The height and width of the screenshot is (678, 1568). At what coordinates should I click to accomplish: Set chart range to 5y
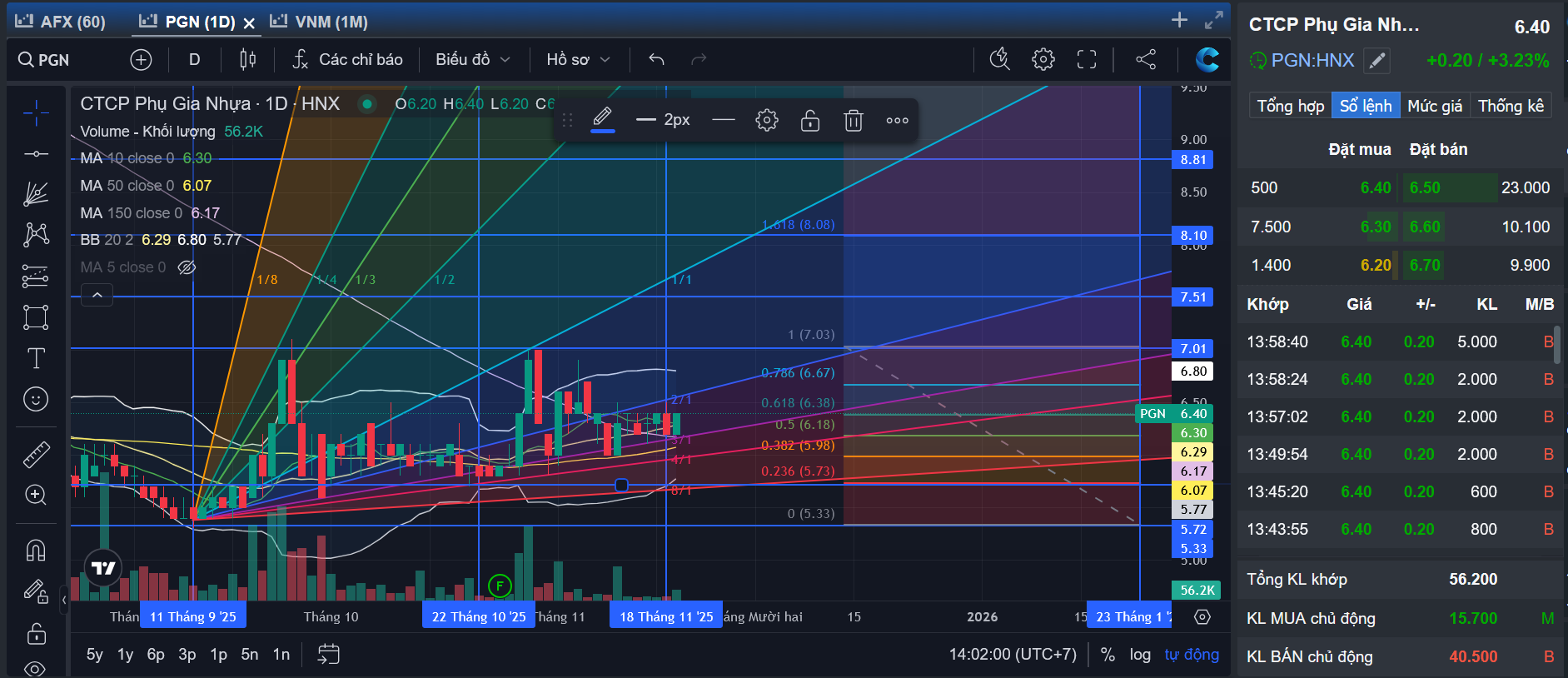click(95, 655)
